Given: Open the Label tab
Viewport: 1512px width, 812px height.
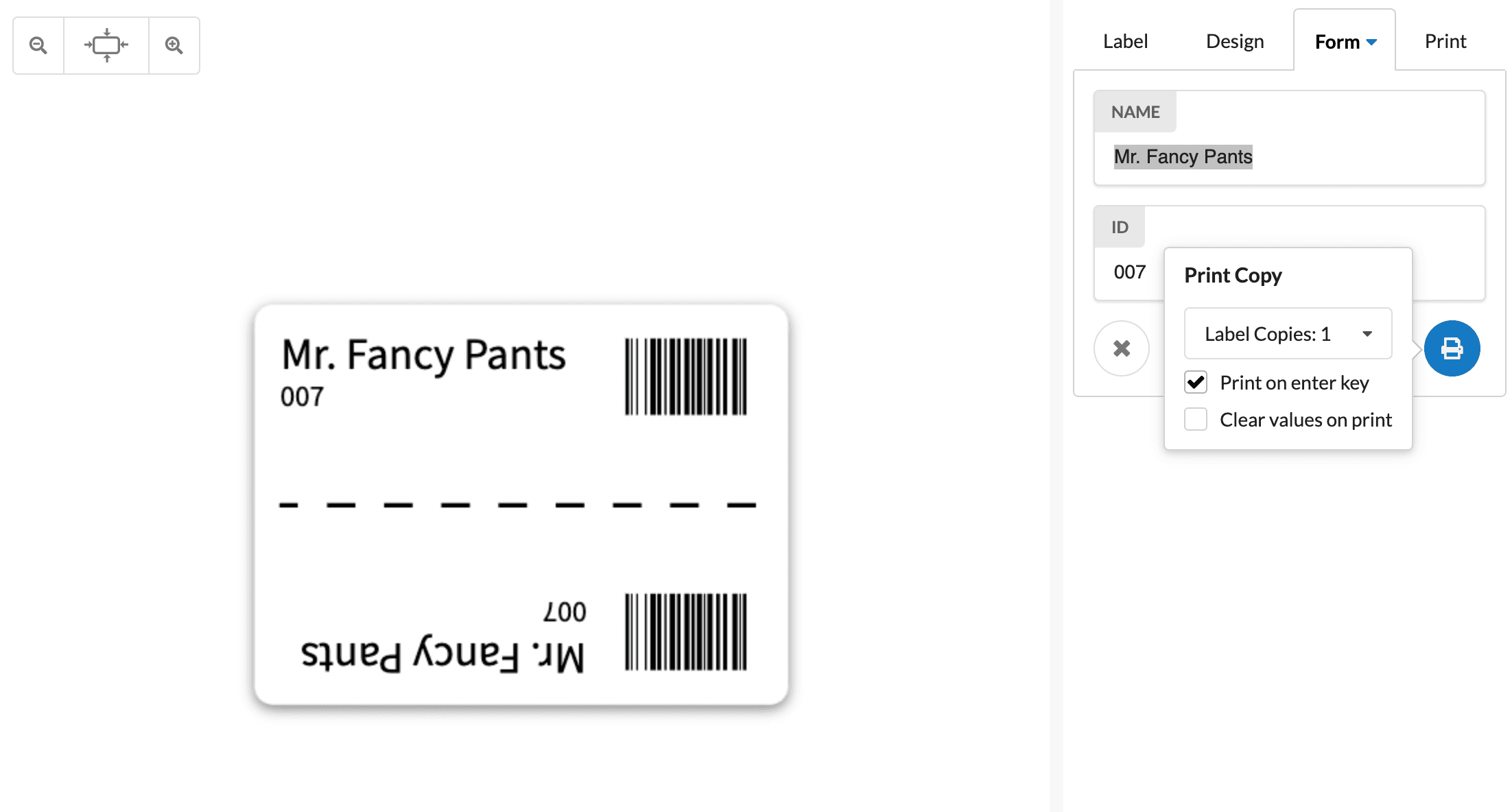Looking at the screenshot, I should click(1125, 41).
